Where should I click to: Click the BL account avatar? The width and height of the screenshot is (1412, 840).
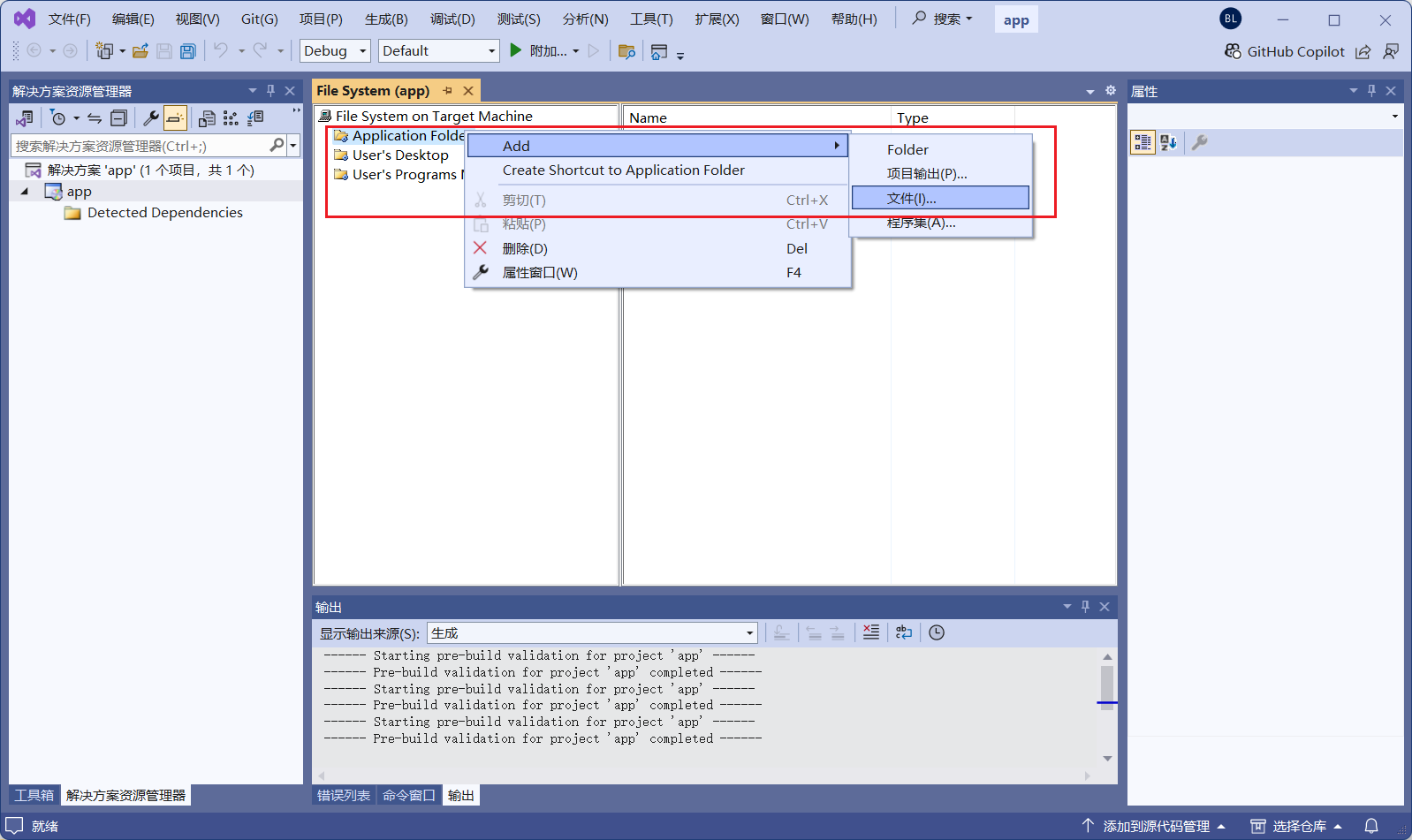click(x=1231, y=19)
